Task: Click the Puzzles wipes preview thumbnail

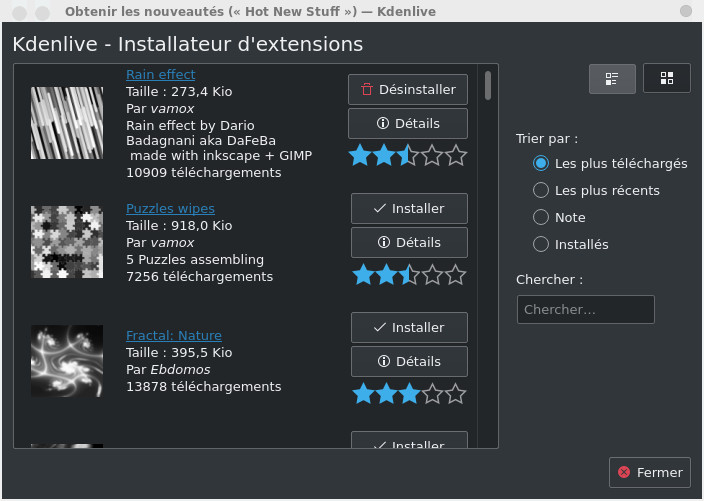Action: [67, 242]
